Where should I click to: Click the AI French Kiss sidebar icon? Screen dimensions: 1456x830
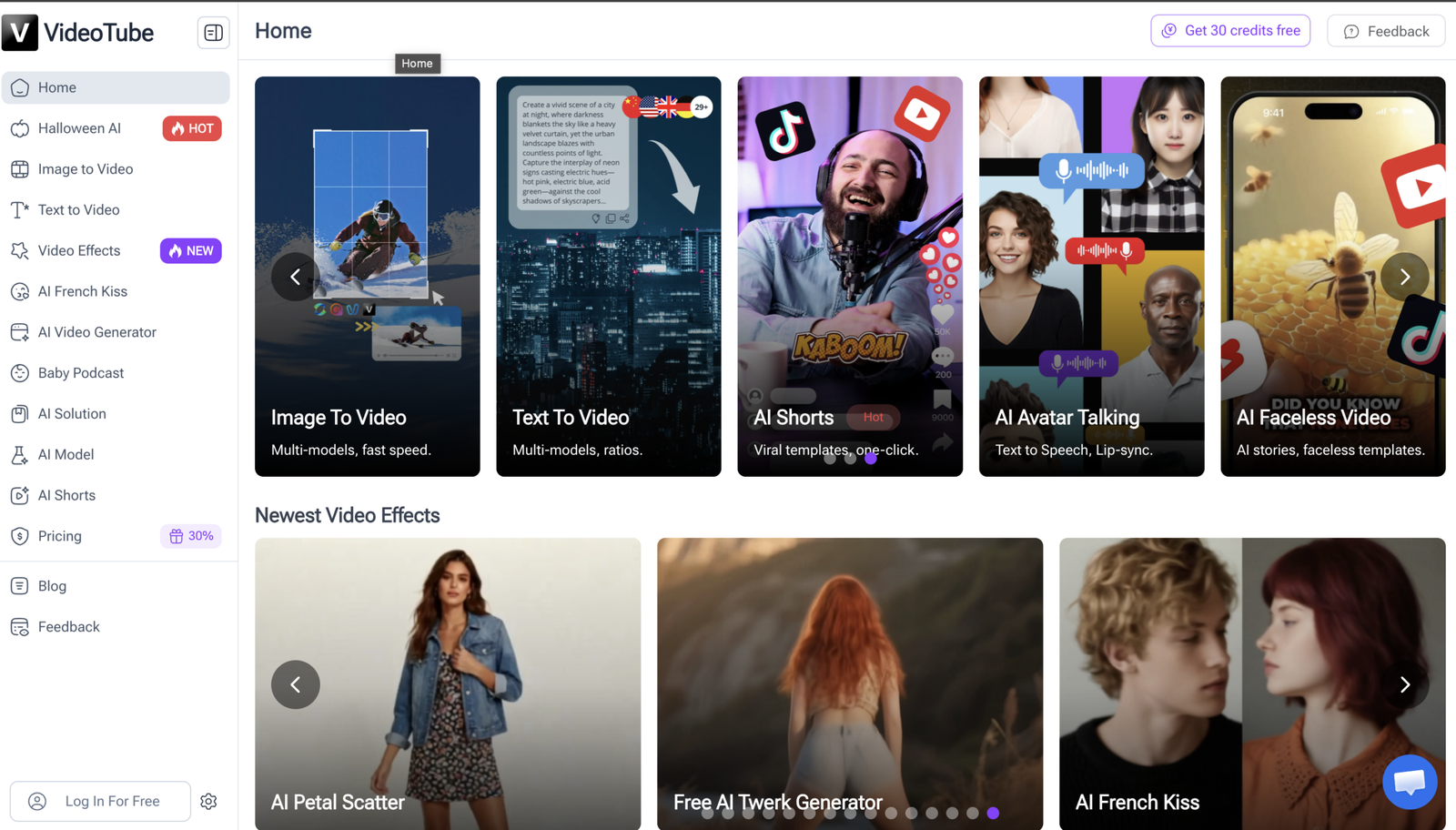(20, 291)
